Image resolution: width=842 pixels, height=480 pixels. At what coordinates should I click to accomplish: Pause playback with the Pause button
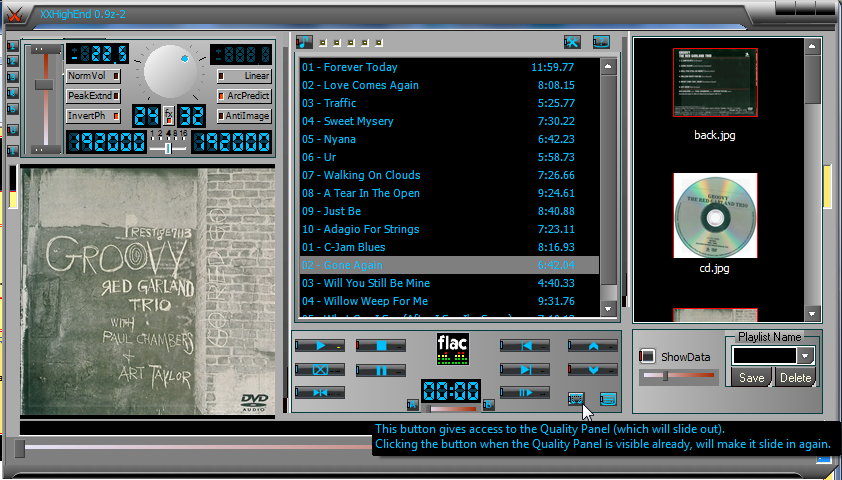(x=381, y=370)
